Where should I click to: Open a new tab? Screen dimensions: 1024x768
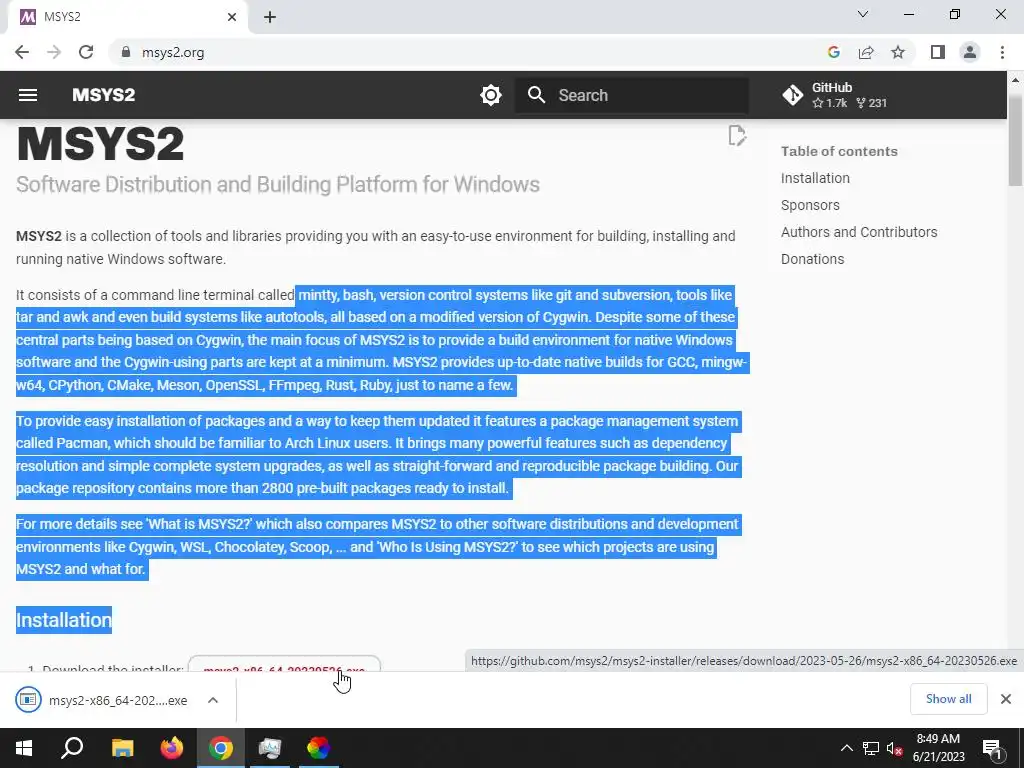coord(270,17)
